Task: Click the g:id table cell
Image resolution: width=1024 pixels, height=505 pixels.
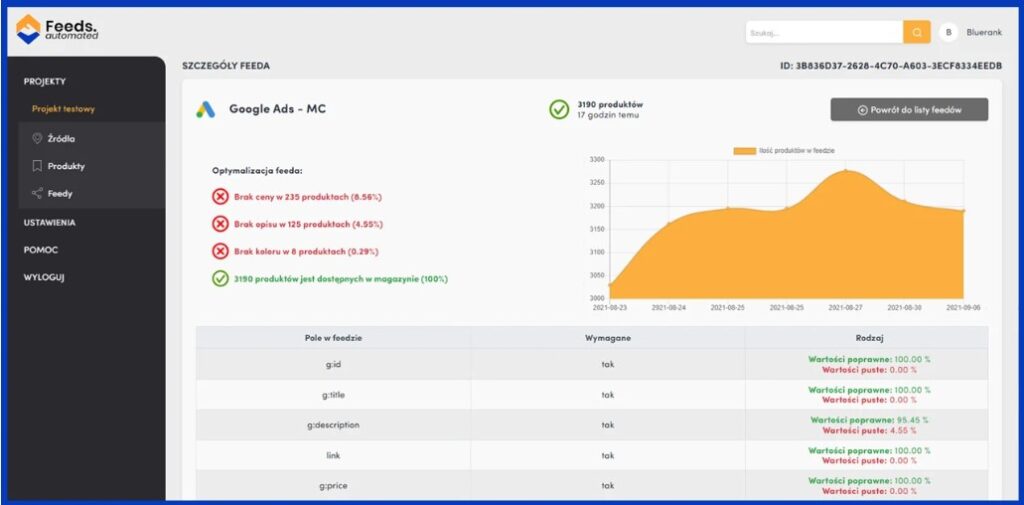Action: tap(333, 364)
